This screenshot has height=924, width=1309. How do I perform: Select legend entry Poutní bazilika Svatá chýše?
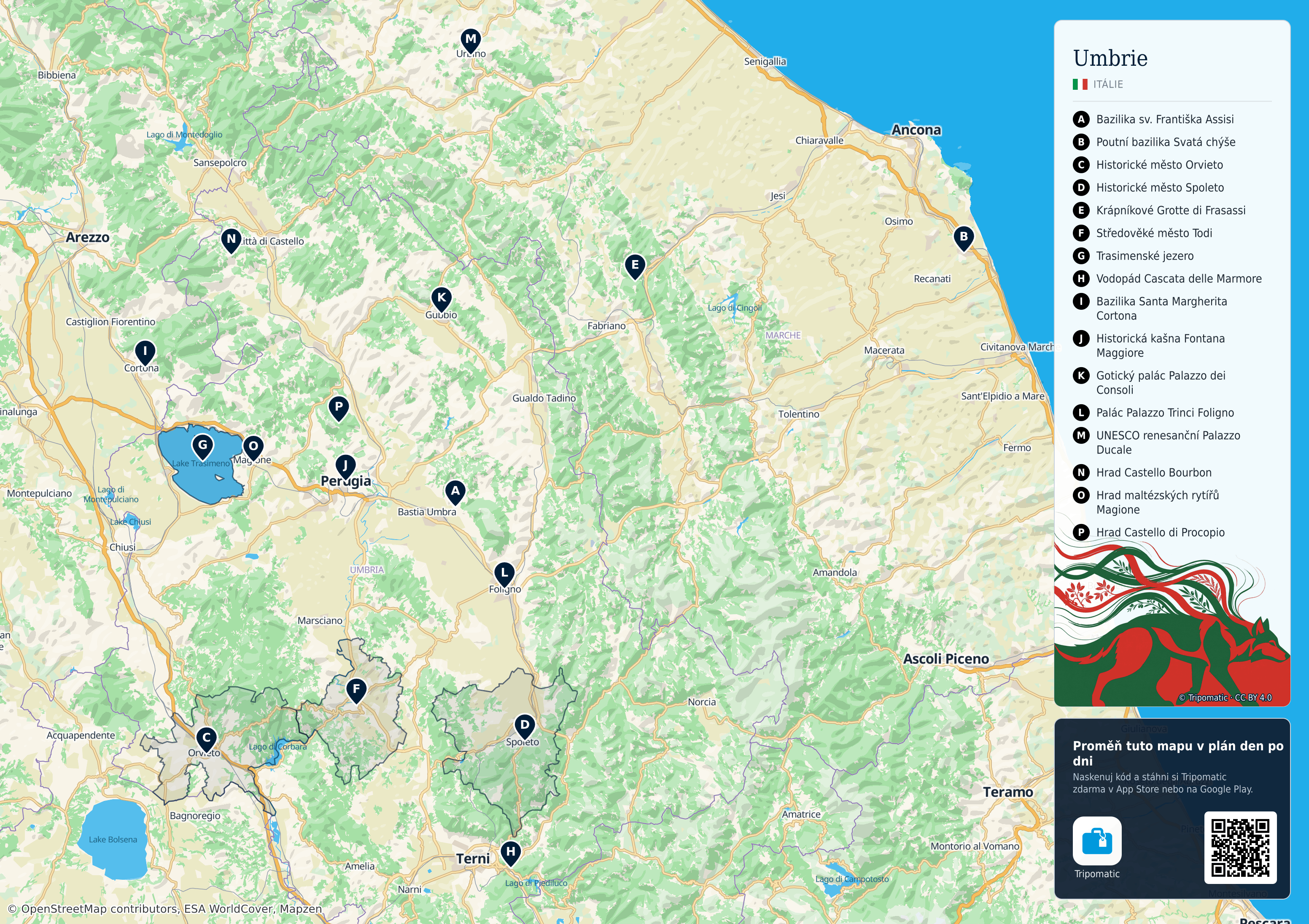[1155, 142]
